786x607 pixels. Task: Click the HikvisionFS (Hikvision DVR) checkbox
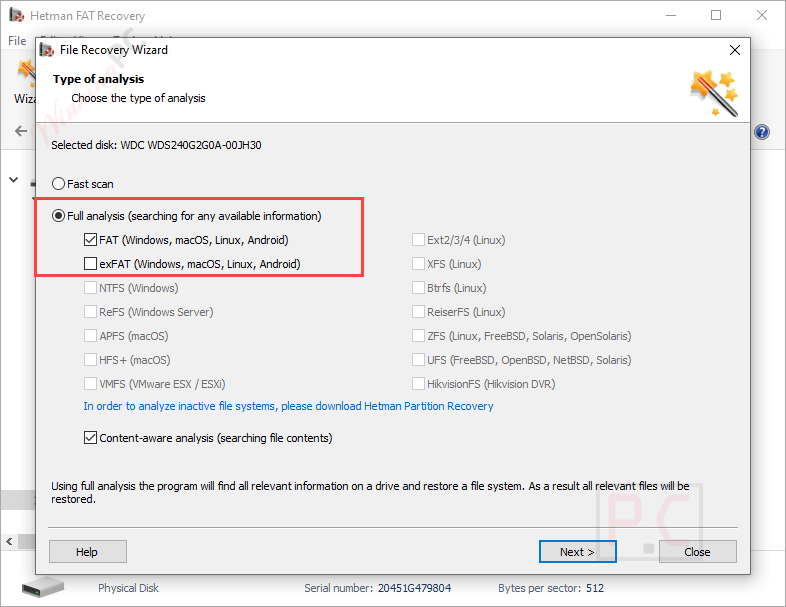pyautogui.click(x=419, y=384)
